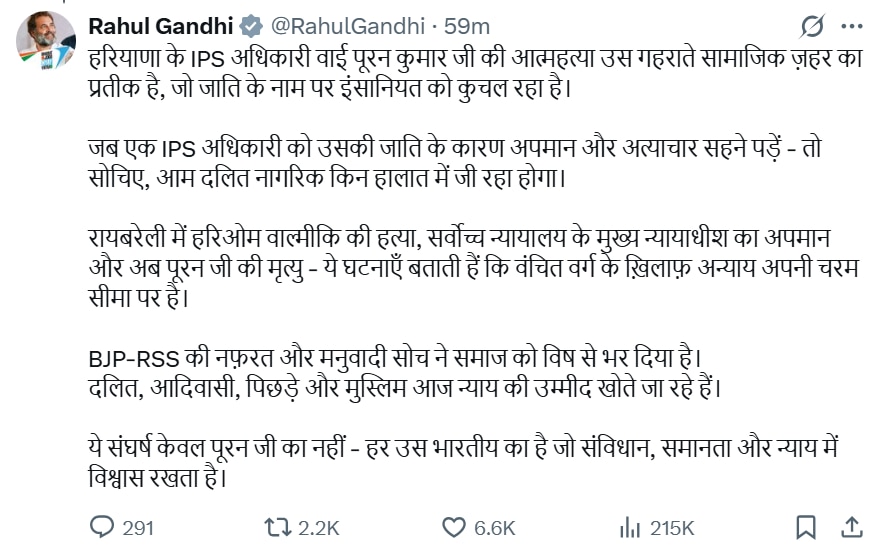The height and width of the screenshot is (550, 880).
Task: Click the 291 replies count
Action: tap(137, 527)
